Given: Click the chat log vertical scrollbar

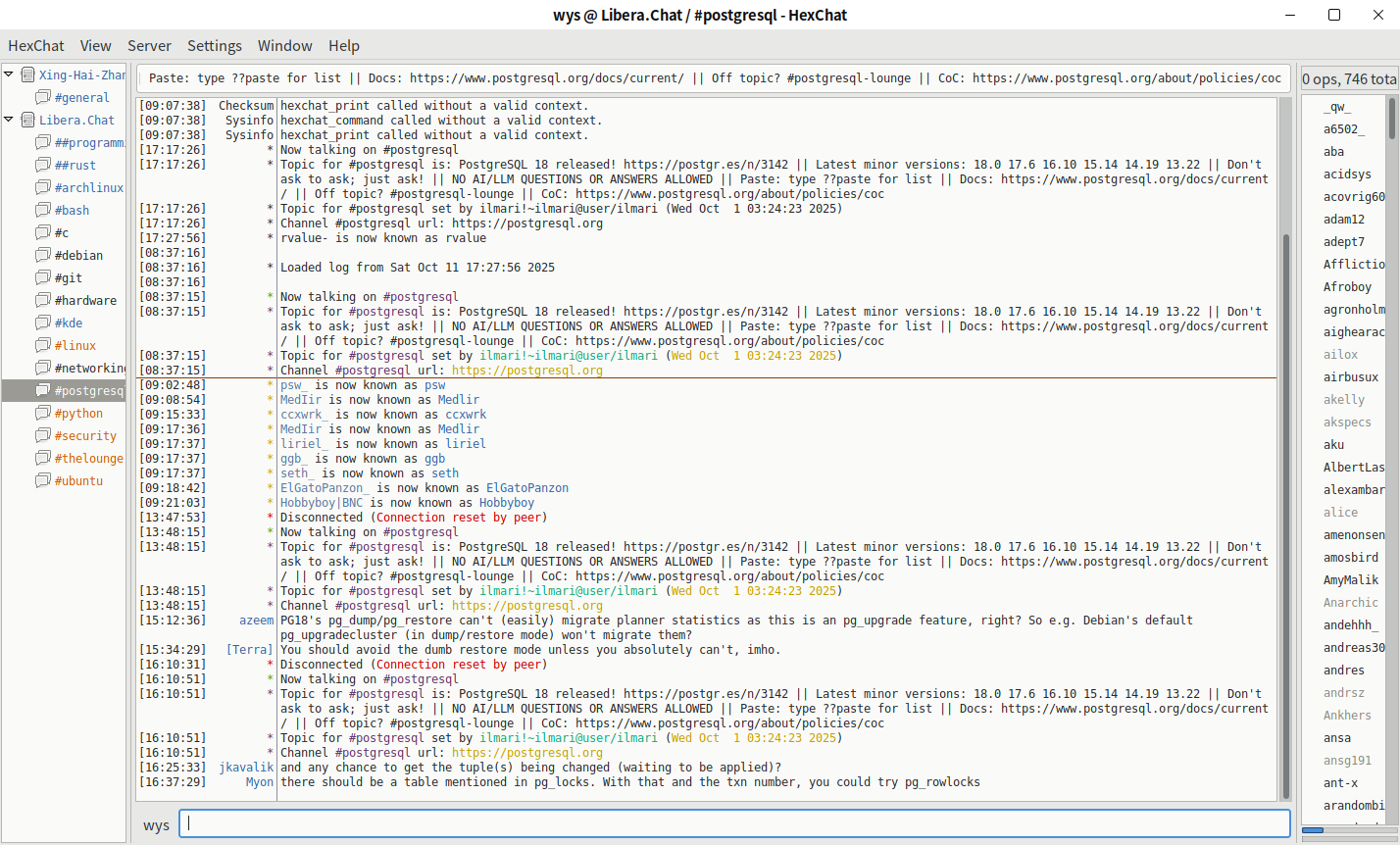Looking at the screenshot, I should (1284, 490).
